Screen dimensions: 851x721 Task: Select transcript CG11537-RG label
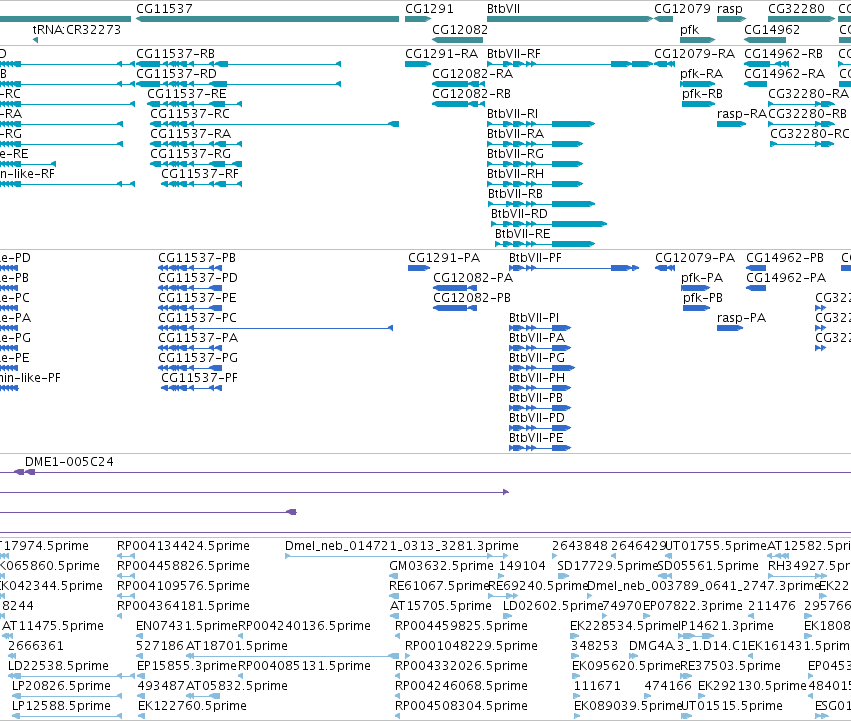(190, 154)
